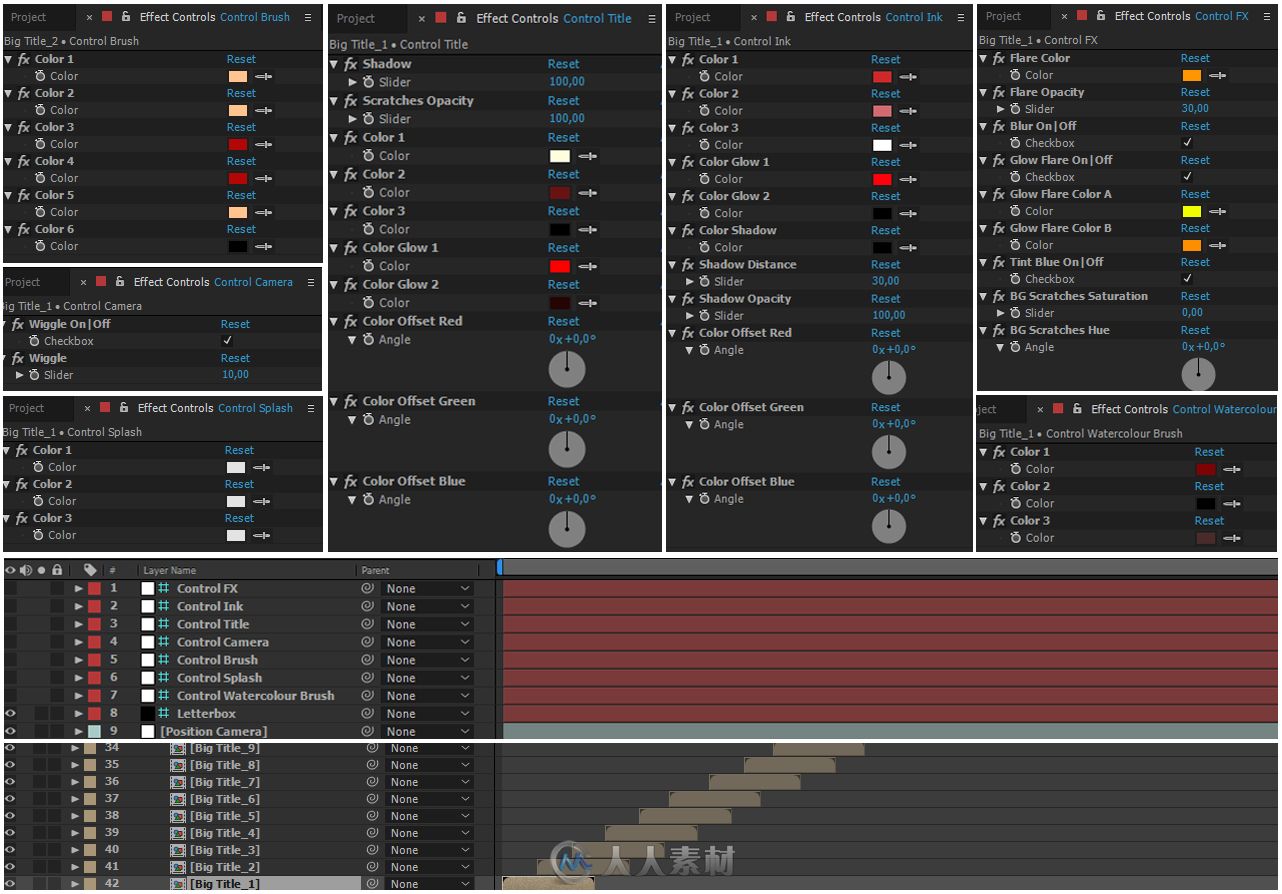Image resolution: width=1282 pixels, height=894 pixels.
Task: Collapse the Shadow effect in Control Title
Action: click(x=335, y=64)
